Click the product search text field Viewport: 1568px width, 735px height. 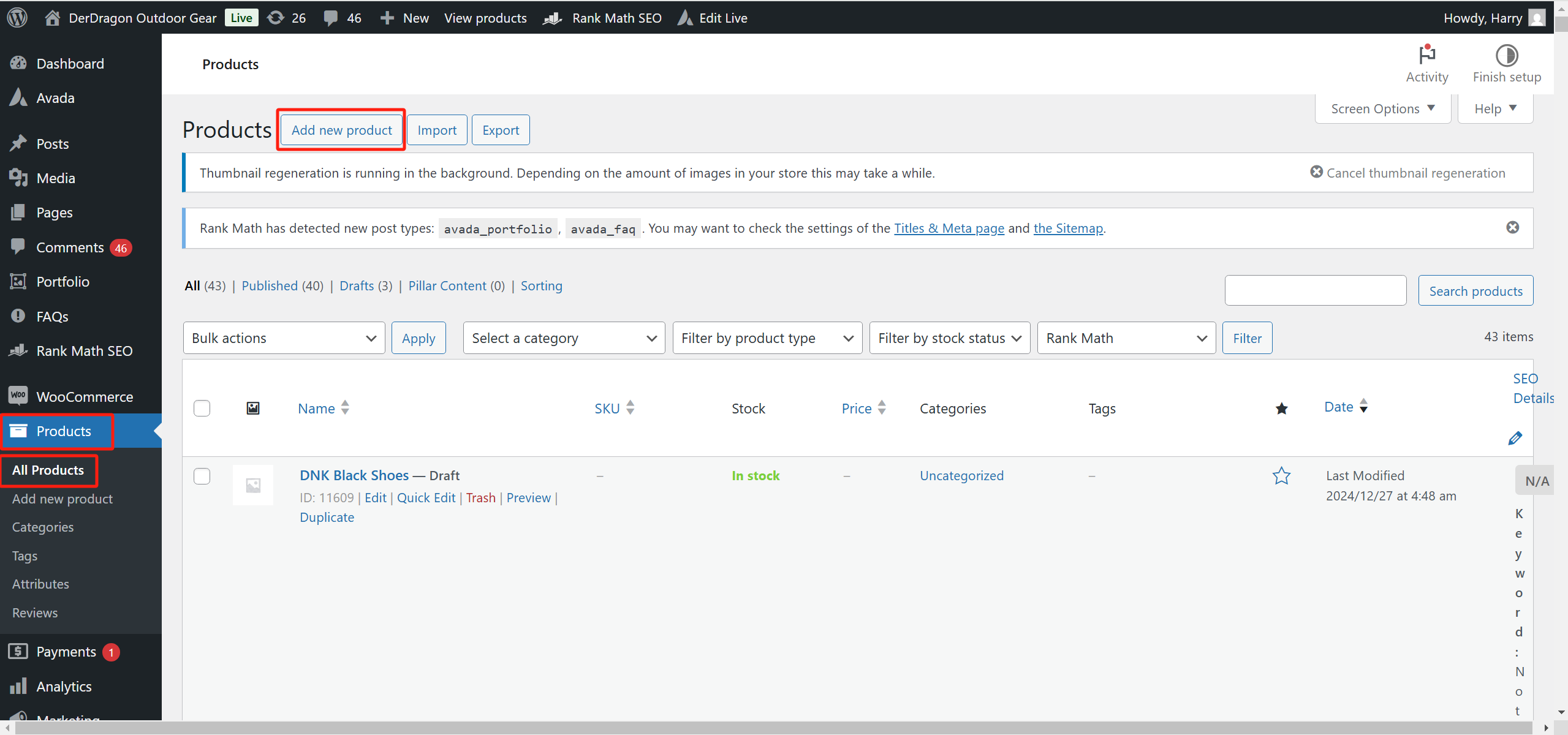[x=1315, y=290]
